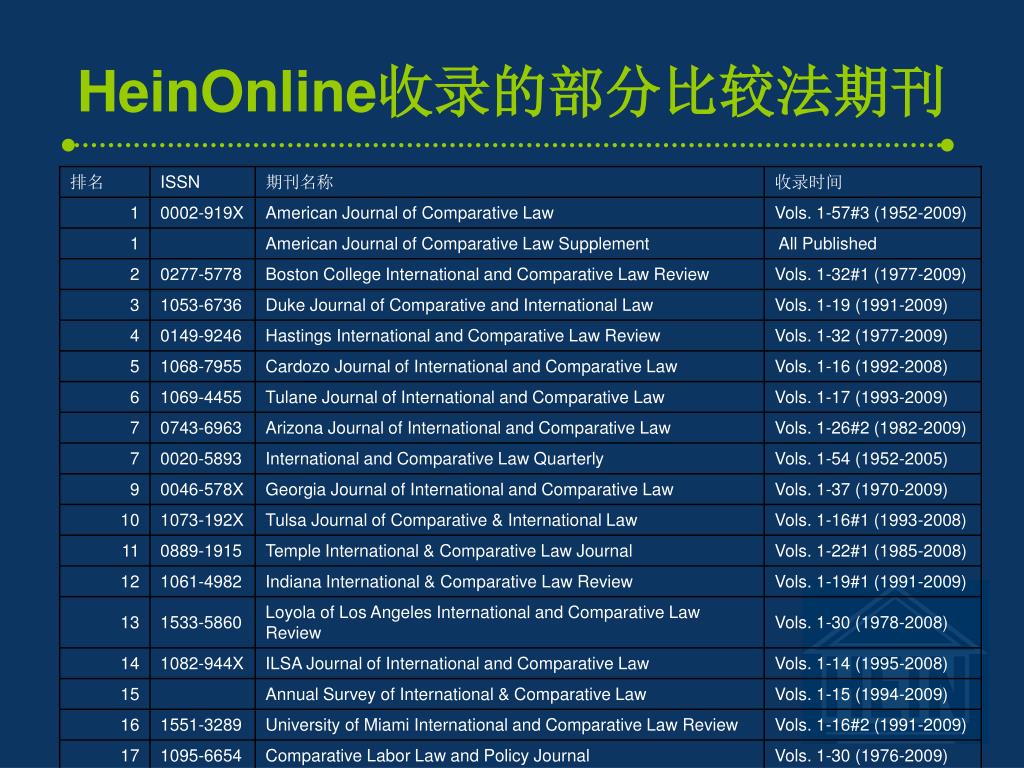This screenshot has height=768, width=1024.
Task: Click American Journal of Comparative Law Supplement
Action: pyautogui.click(x=457, y=244)
